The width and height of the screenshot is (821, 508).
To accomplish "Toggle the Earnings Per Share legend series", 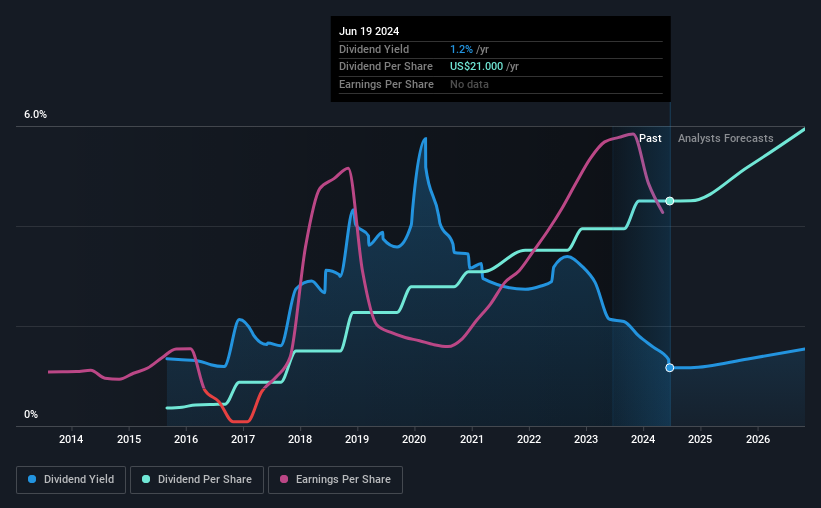I will coord(336,480).
